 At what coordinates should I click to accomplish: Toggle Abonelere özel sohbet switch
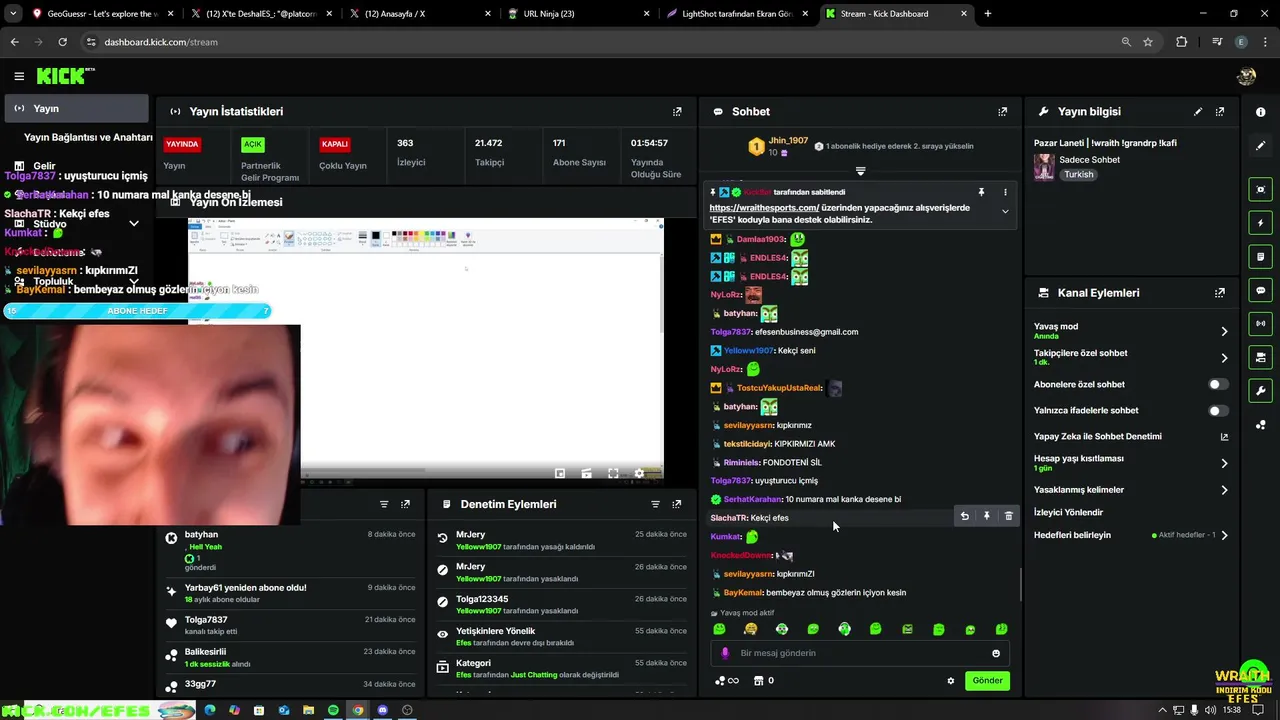pos(1217,384)
